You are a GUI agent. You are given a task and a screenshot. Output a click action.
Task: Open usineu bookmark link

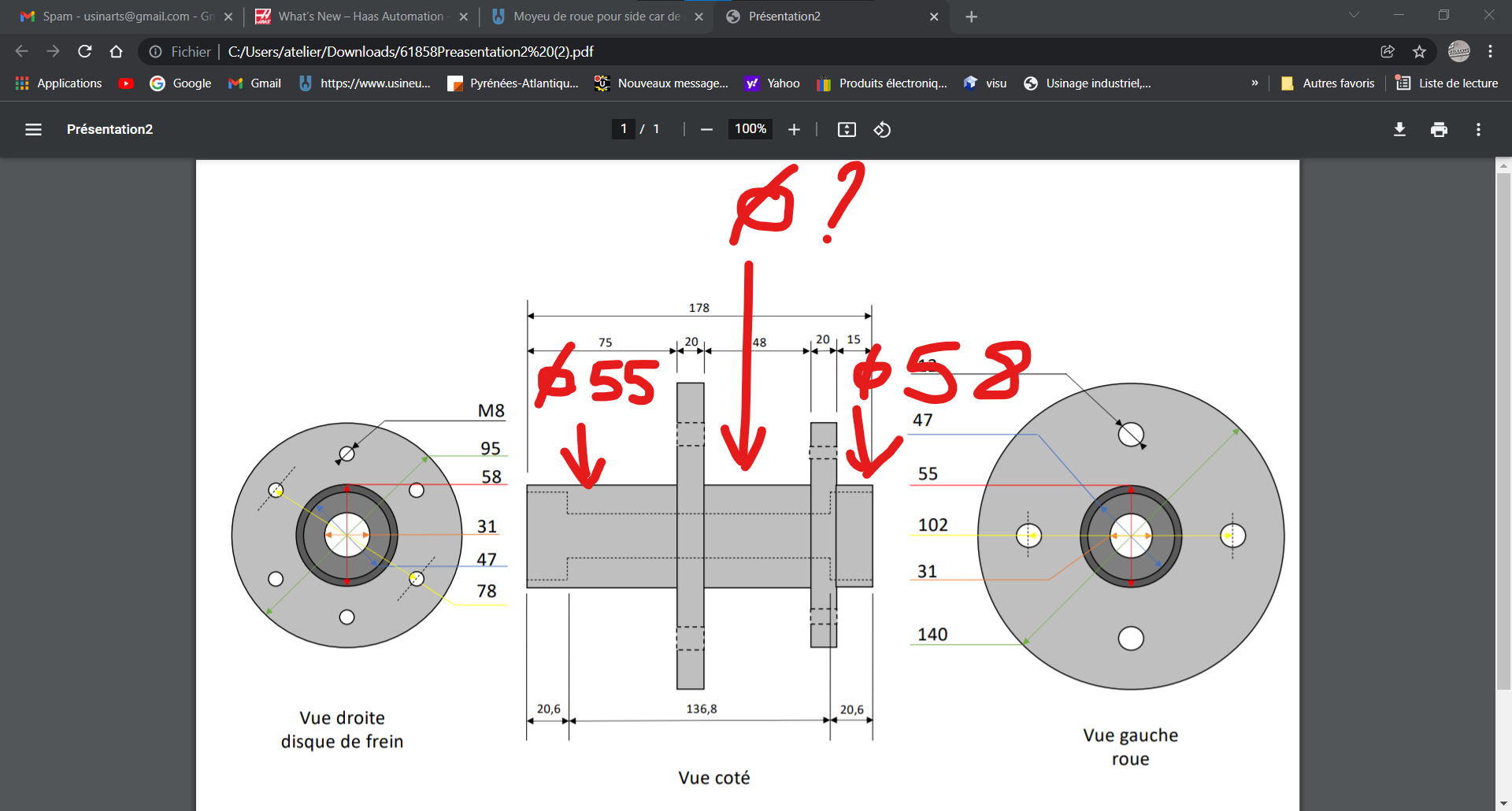365,83
